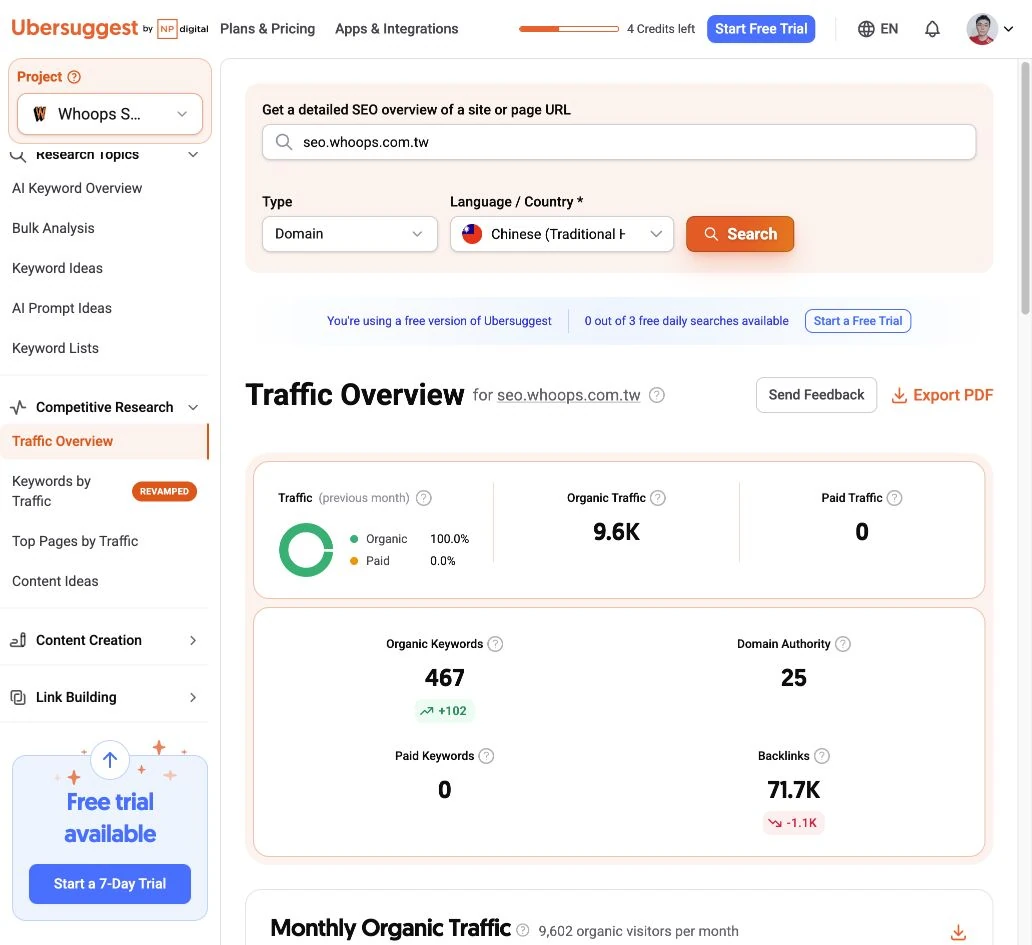Image resolution: width=1032 pixels, height=945 pixels.
Task: Open the Whoops S... project dropdown
Action: point(110,114)
